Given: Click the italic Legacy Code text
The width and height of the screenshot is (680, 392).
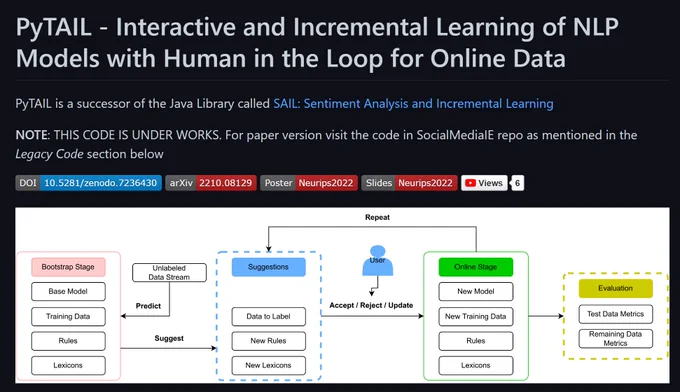Looking at the screenshot, I should [x=49, y=154].
